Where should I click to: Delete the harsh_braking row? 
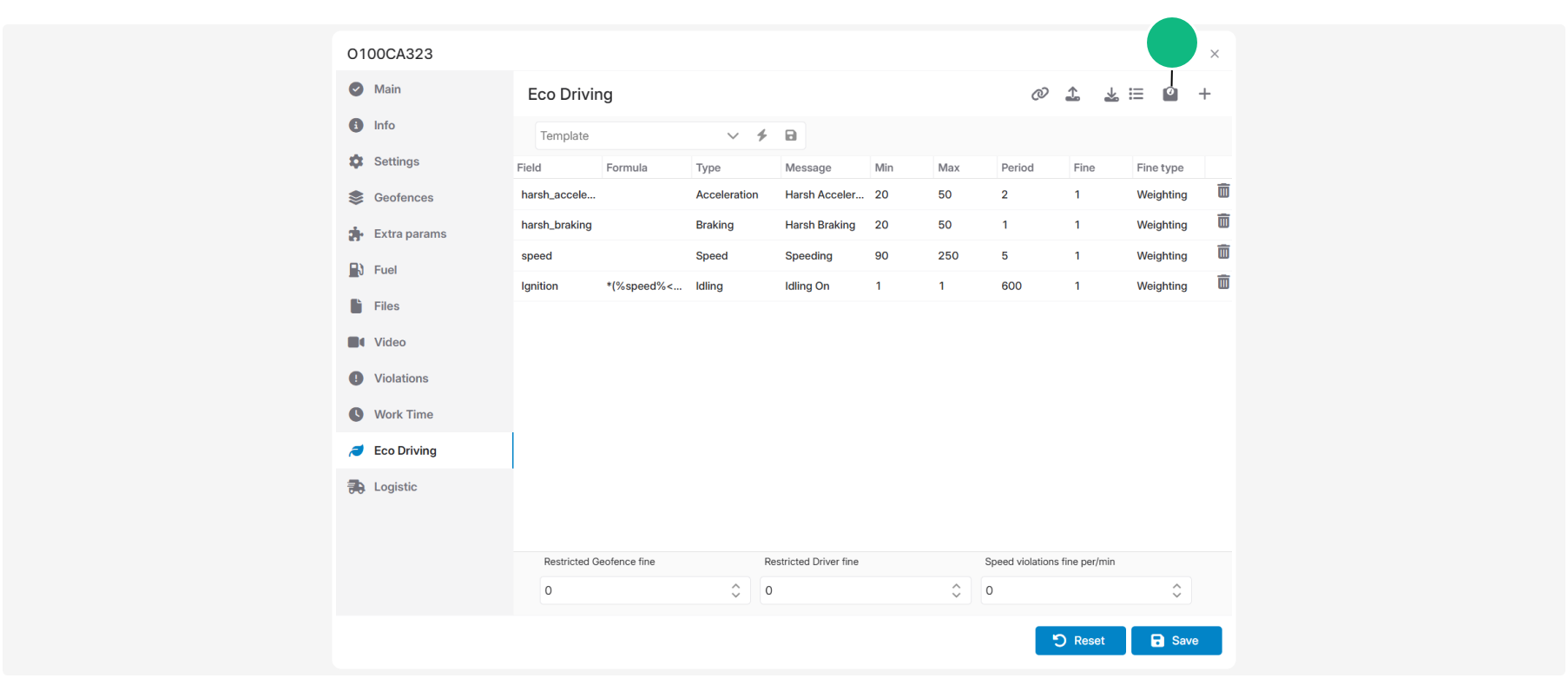(x=1223, y=221)
